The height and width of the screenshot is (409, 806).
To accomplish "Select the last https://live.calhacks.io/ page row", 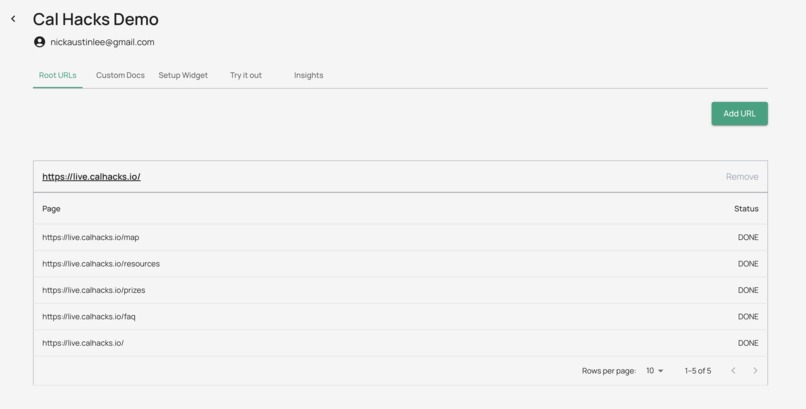I will [400, 343].
